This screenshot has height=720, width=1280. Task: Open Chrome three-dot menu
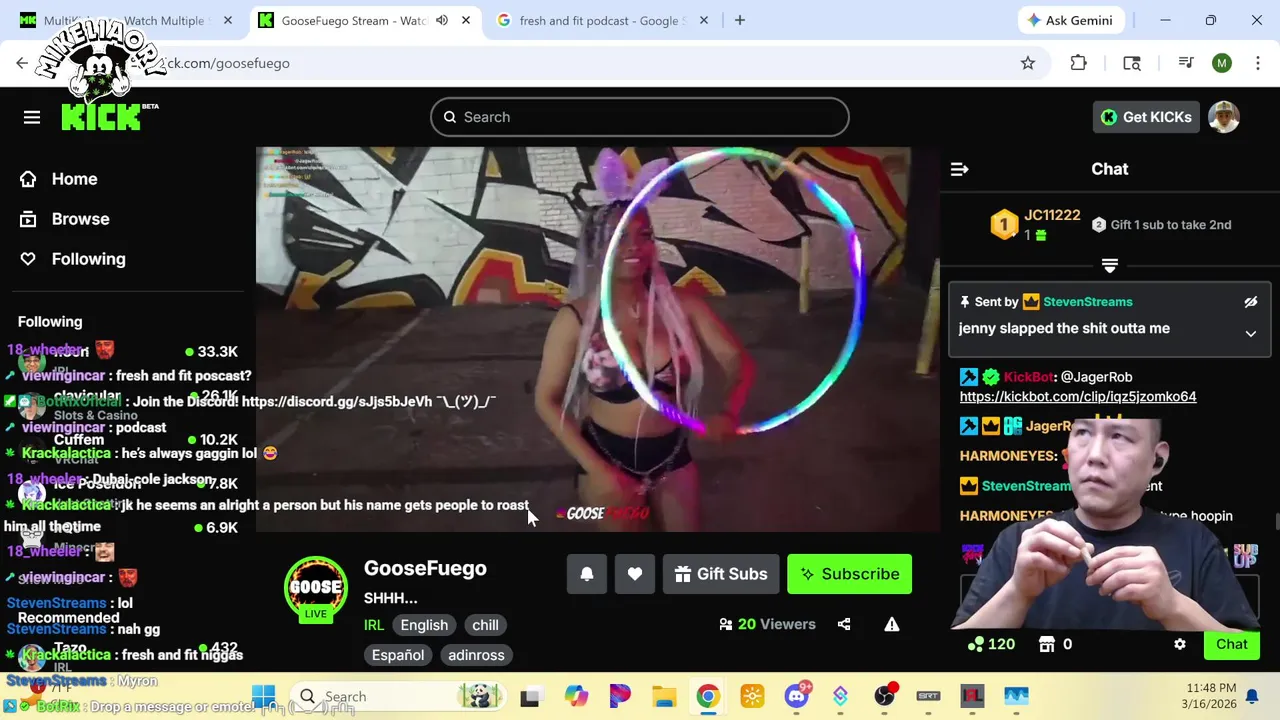pyautogui.click(x=1256, y=63)
